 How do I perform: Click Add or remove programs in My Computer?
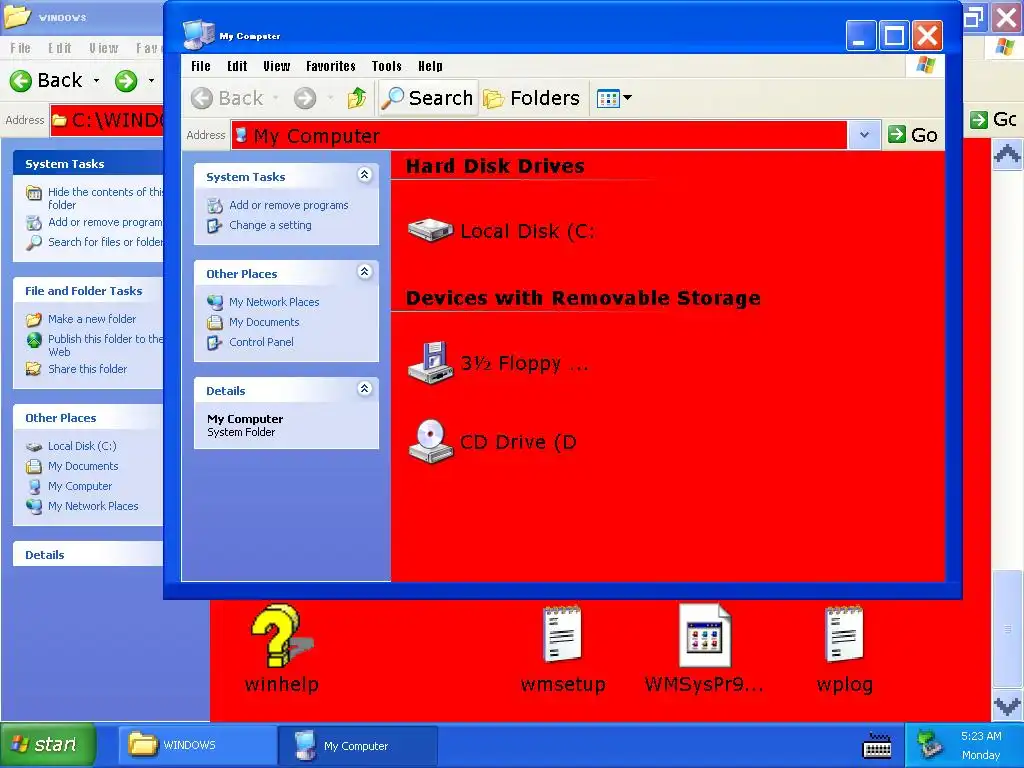pyautogui.click(x=289, y=205)
